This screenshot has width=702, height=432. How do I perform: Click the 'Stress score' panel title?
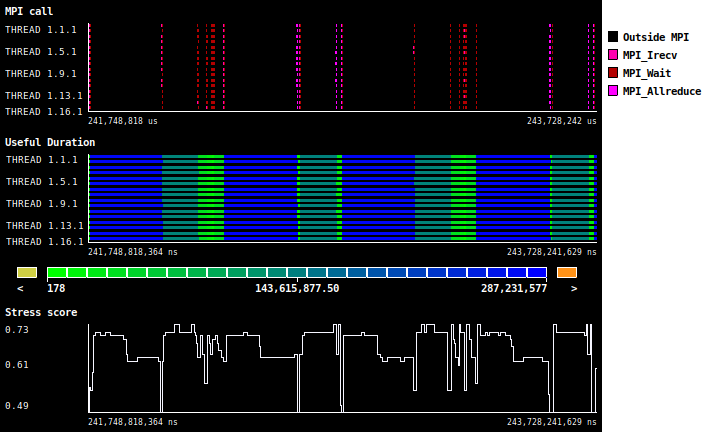41,312
